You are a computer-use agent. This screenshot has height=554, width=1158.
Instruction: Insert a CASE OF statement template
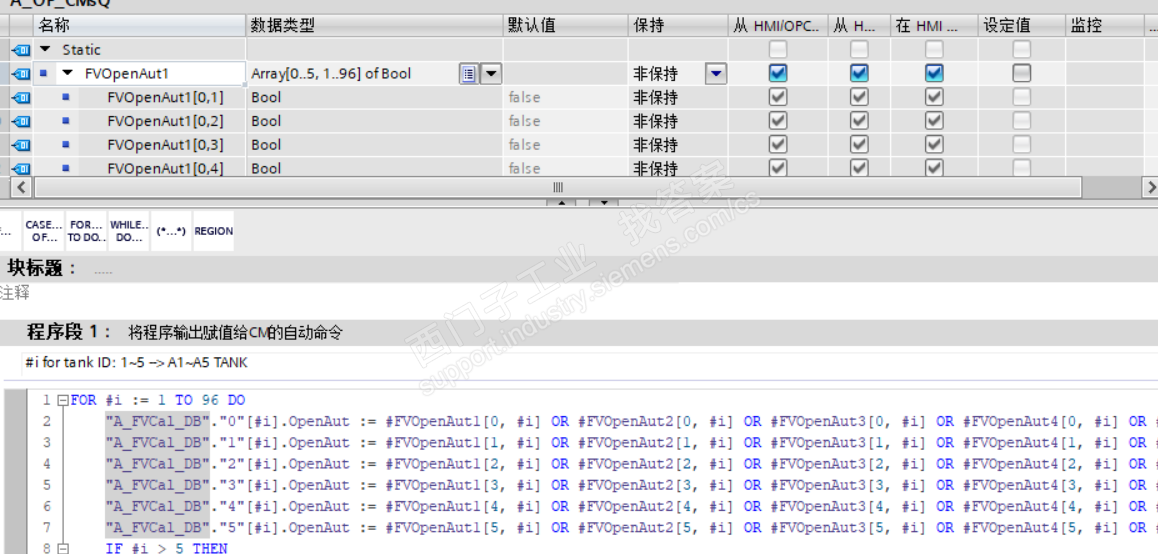(x=44, y=231)
